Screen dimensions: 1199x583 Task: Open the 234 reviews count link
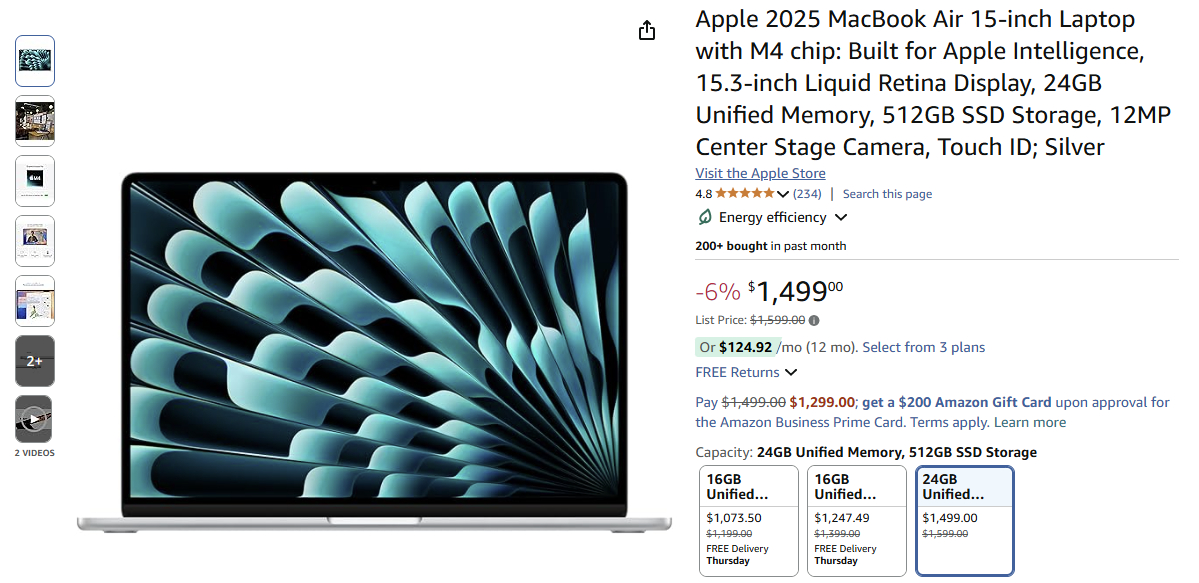pyautogui.click(x=807, y=194)
